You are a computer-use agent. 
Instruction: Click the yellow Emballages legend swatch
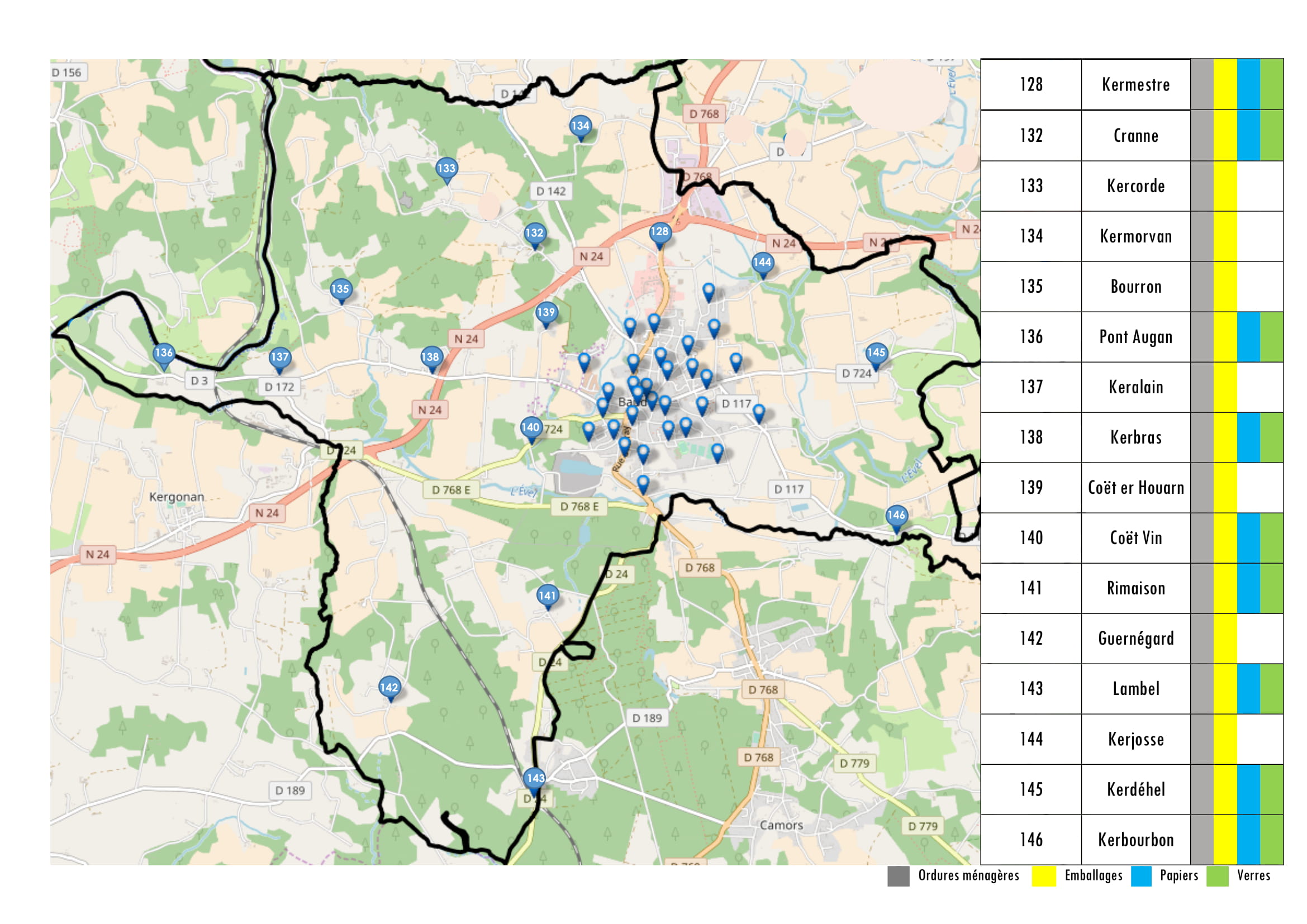[1044, 876]
